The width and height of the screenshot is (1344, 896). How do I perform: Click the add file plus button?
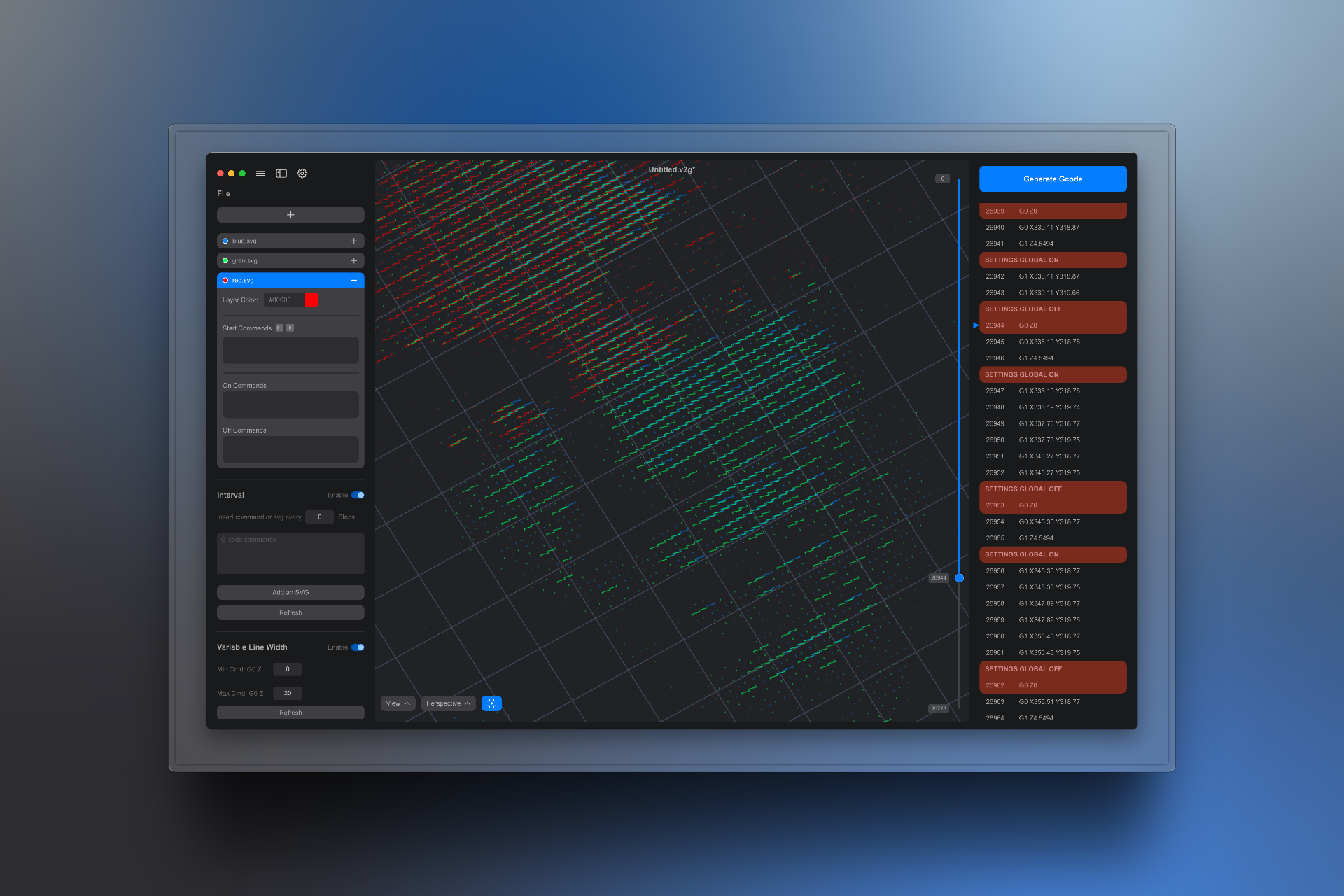290,215
